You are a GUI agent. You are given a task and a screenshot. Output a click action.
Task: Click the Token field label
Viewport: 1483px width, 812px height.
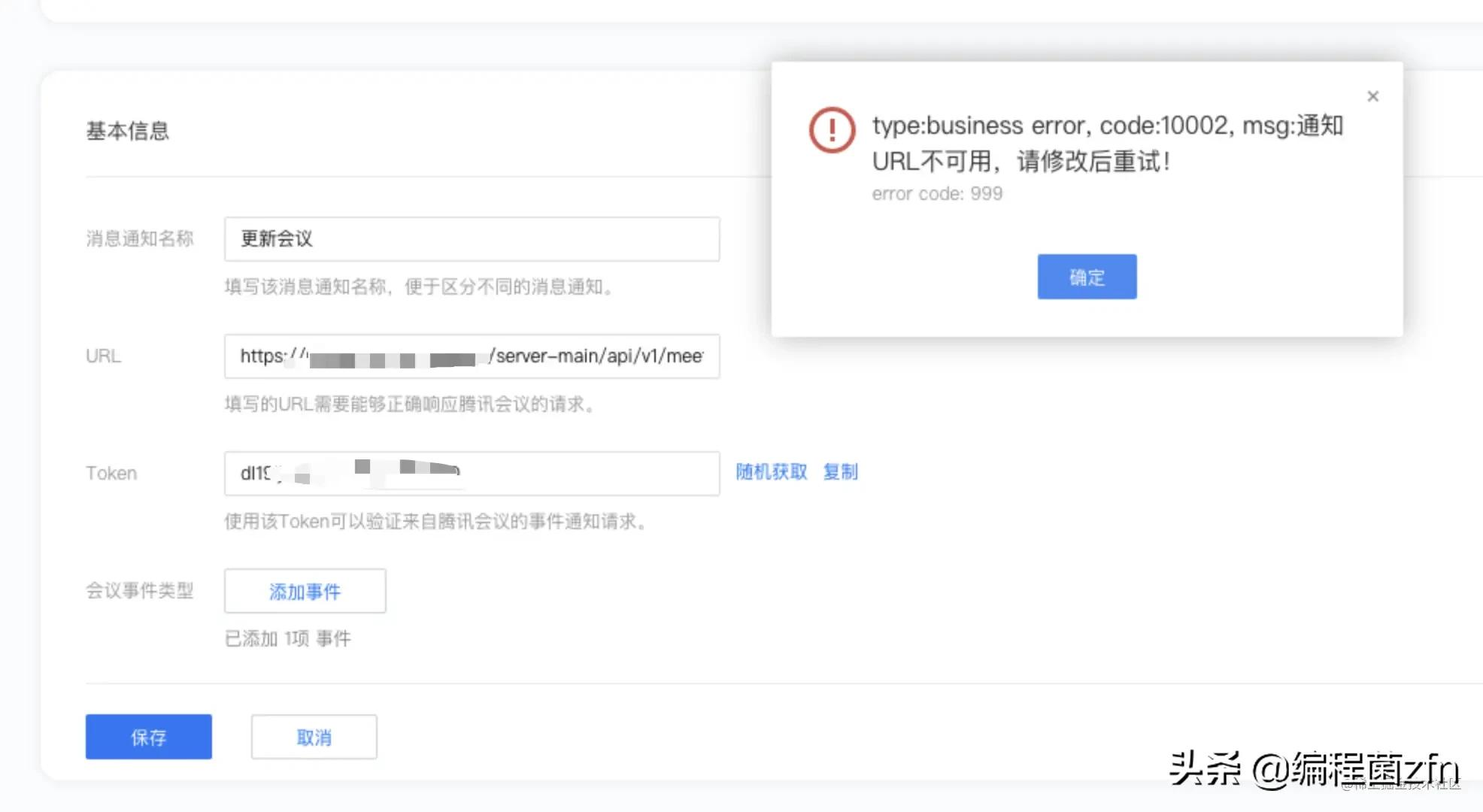click(x=111, y=474)
